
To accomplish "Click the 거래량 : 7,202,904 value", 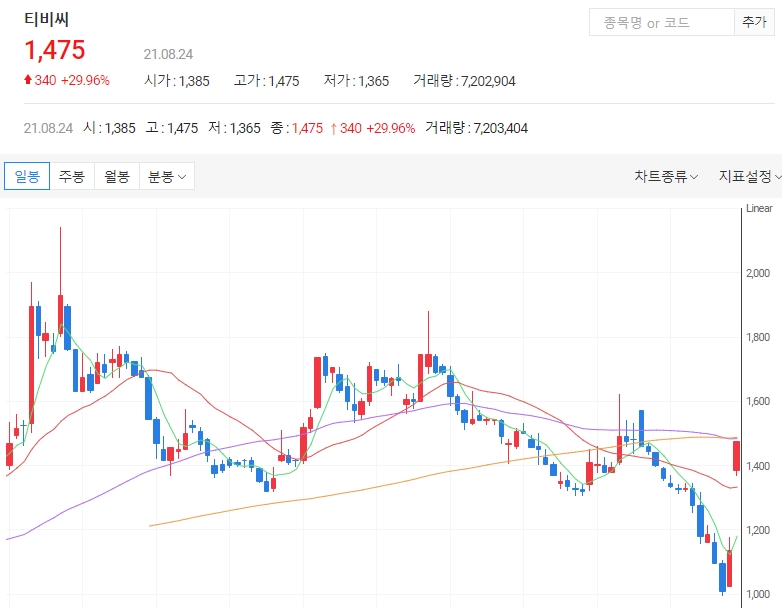I will point(464,81).
